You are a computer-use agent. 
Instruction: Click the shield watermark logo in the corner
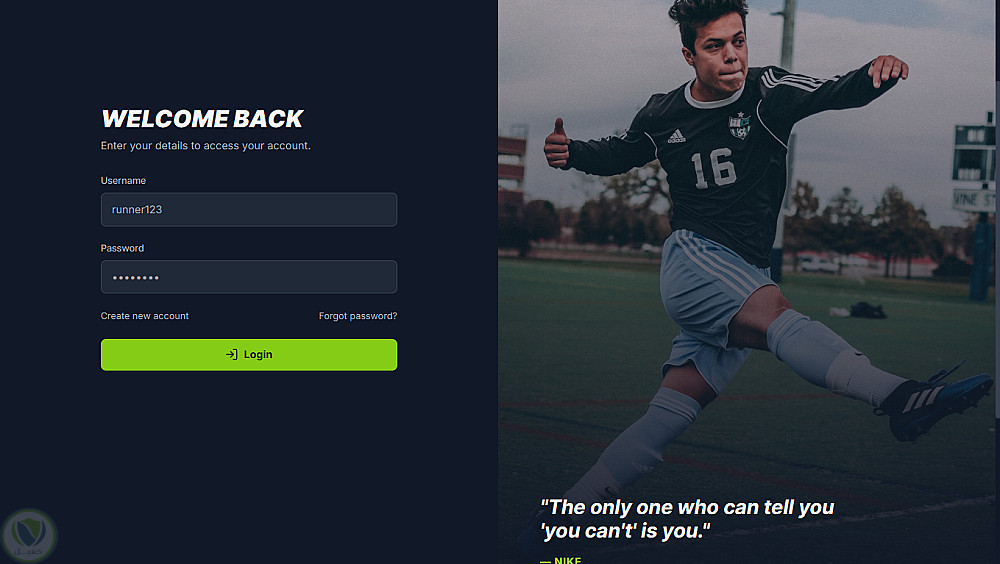pyautogui.click(x=29, y=536)
